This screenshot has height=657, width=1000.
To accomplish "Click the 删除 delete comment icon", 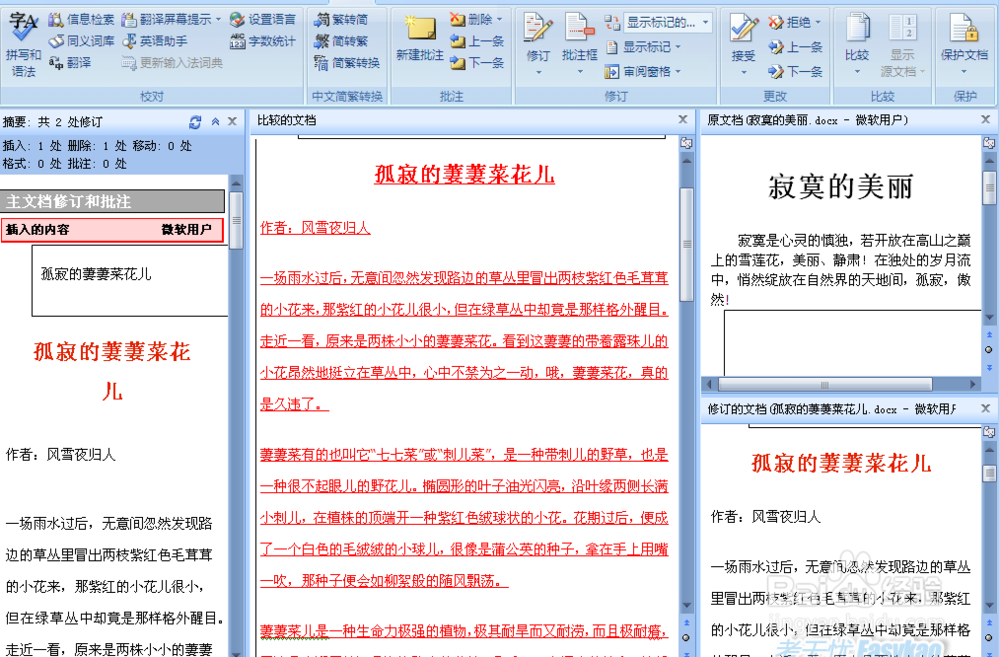I will point(457,20).
